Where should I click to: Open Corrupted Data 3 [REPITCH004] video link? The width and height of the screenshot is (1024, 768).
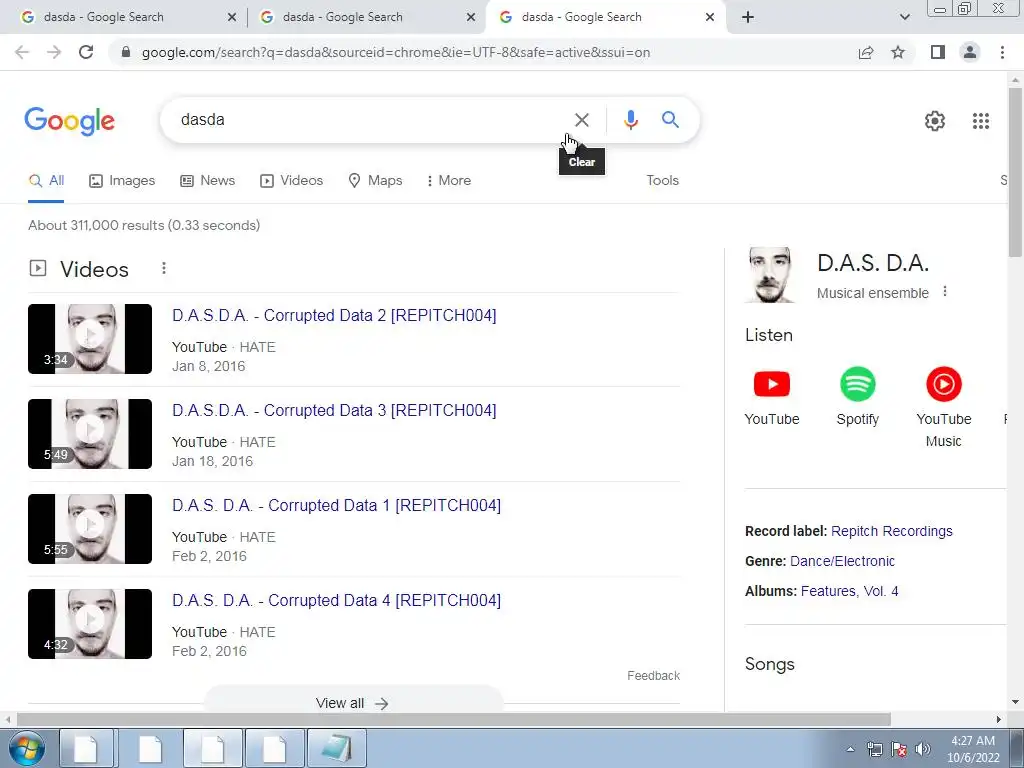tap(334, 410)
